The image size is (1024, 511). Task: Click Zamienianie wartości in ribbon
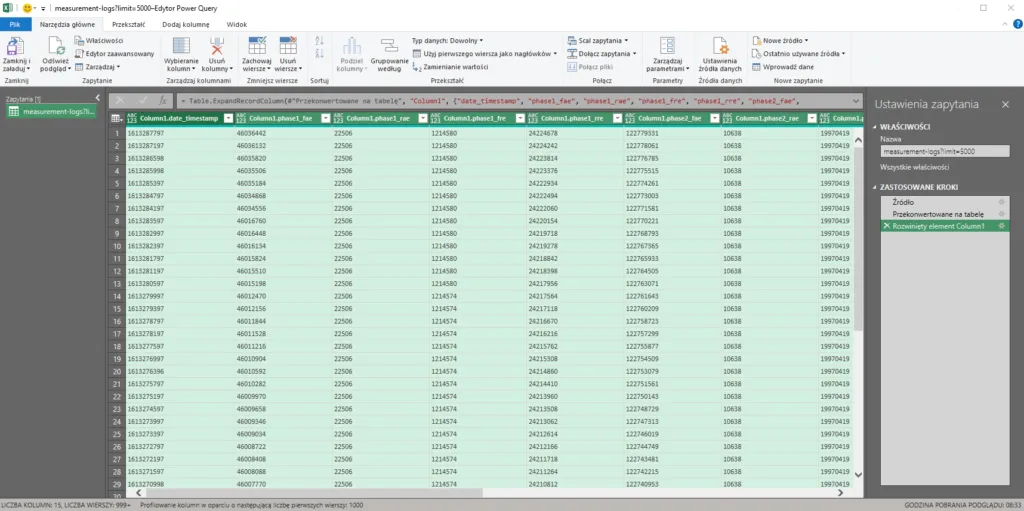point(451,67)
